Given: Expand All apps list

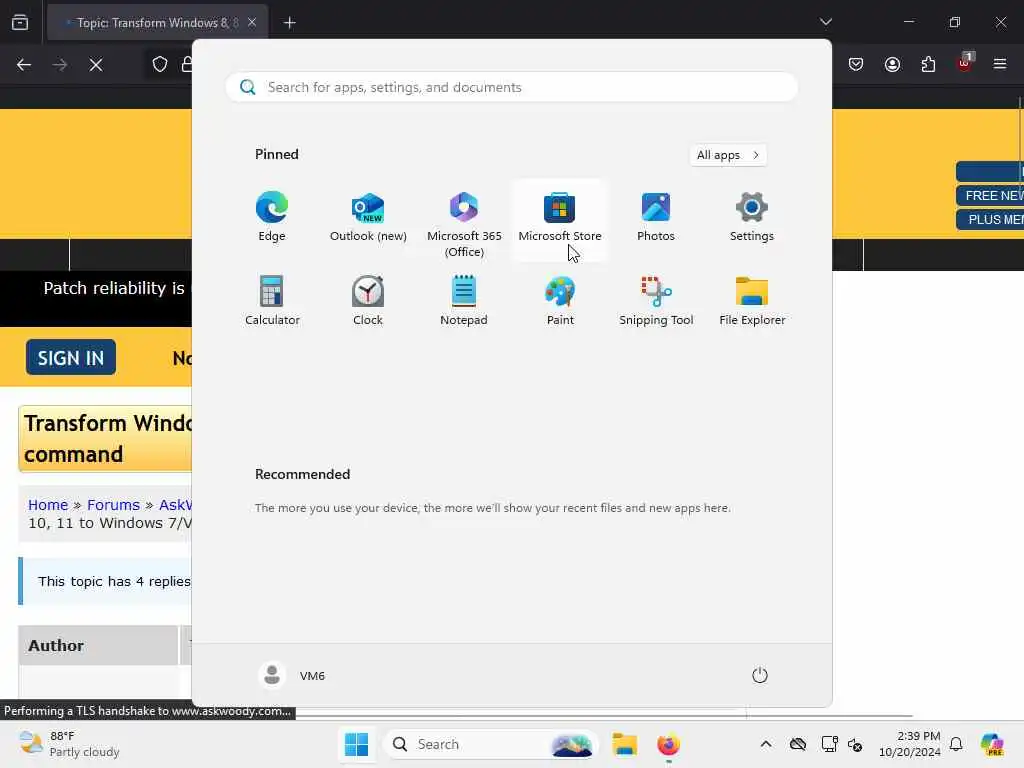Looking at the screenshot, I should coord(728,155).
